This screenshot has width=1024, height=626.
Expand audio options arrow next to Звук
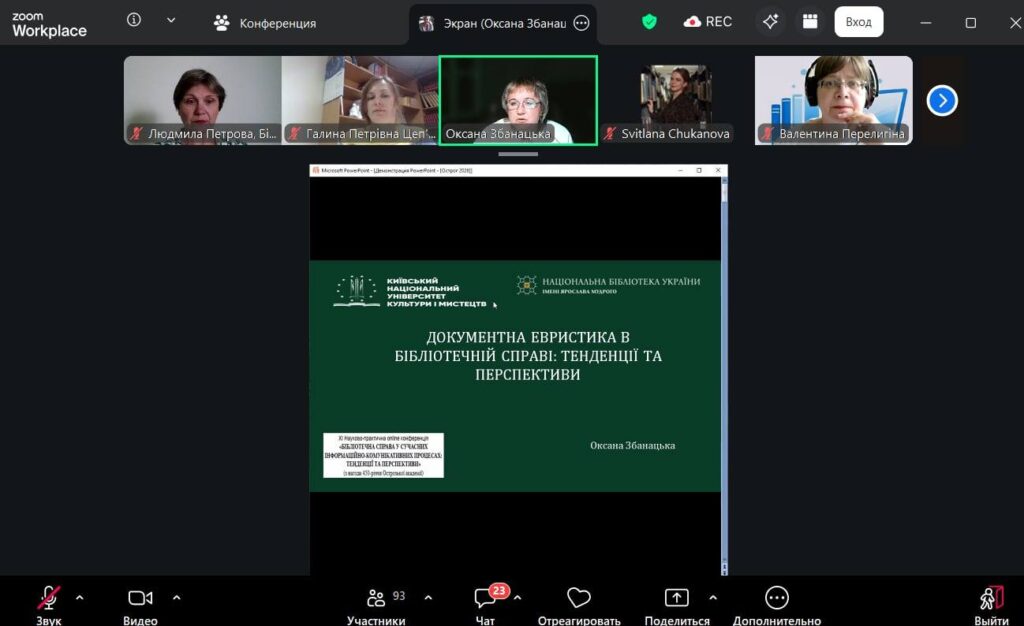[x=80, y=597]
